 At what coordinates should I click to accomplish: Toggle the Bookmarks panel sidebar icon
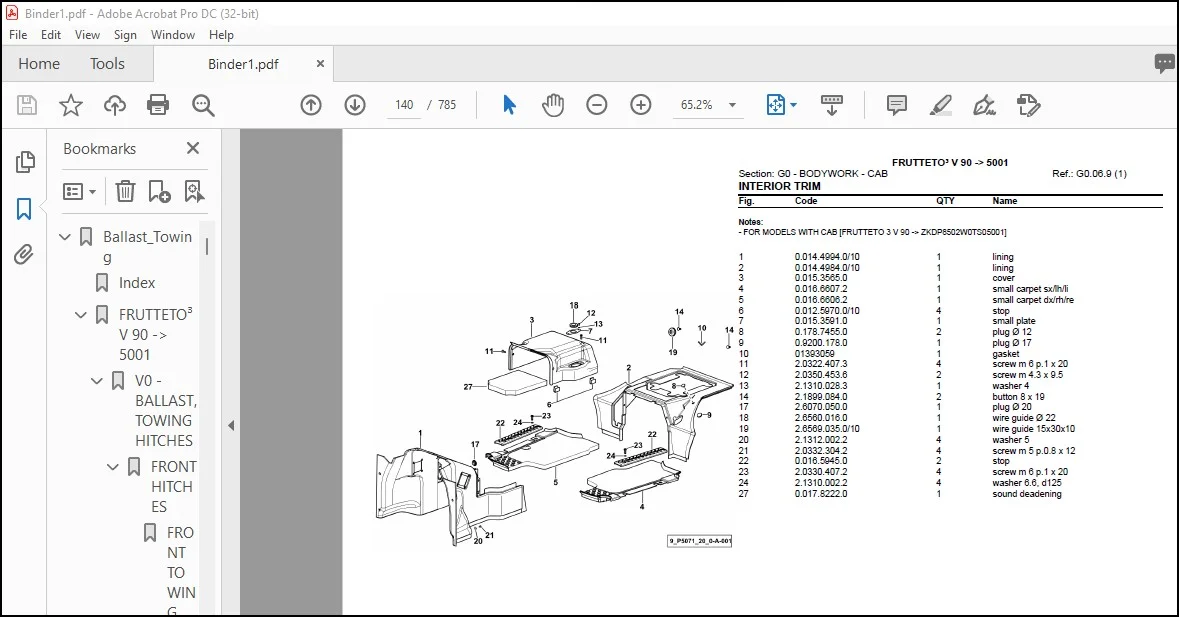click(24, 209)
